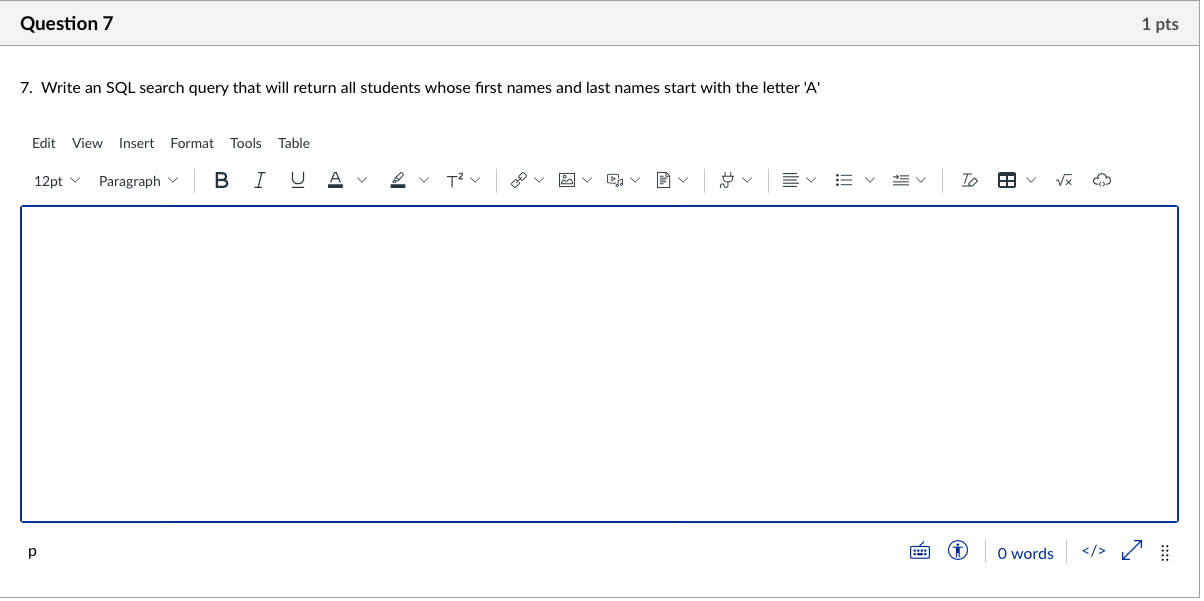Open the Table menu
1204x601 pixels.
(294, 143)
